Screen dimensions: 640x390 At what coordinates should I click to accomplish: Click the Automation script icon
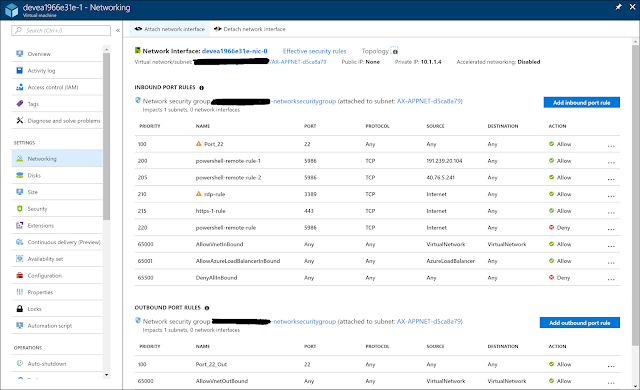[20, 326]
